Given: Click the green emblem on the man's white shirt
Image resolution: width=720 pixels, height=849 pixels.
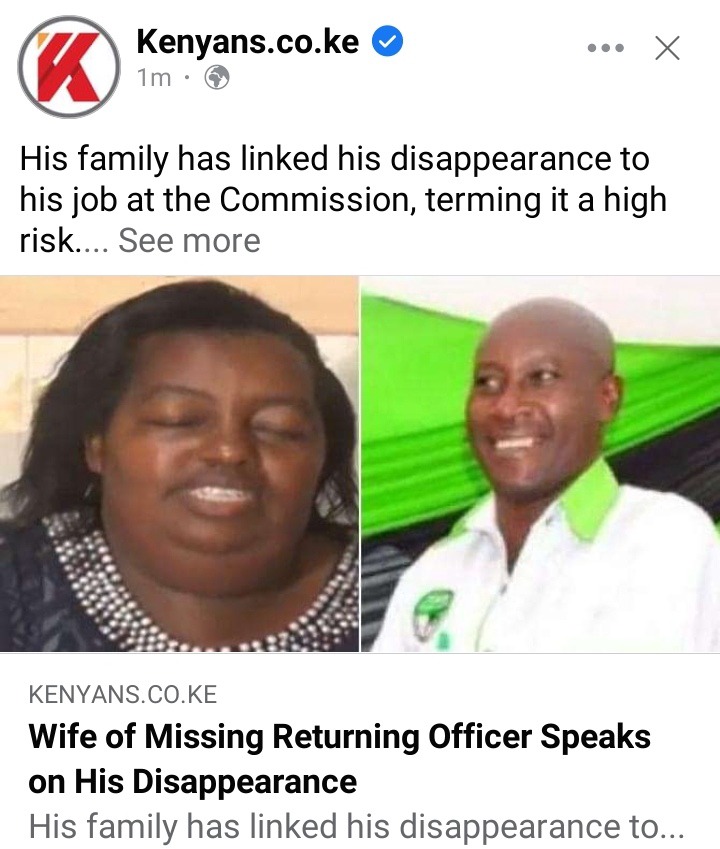Looking at the screenshot, I should 431,611.
